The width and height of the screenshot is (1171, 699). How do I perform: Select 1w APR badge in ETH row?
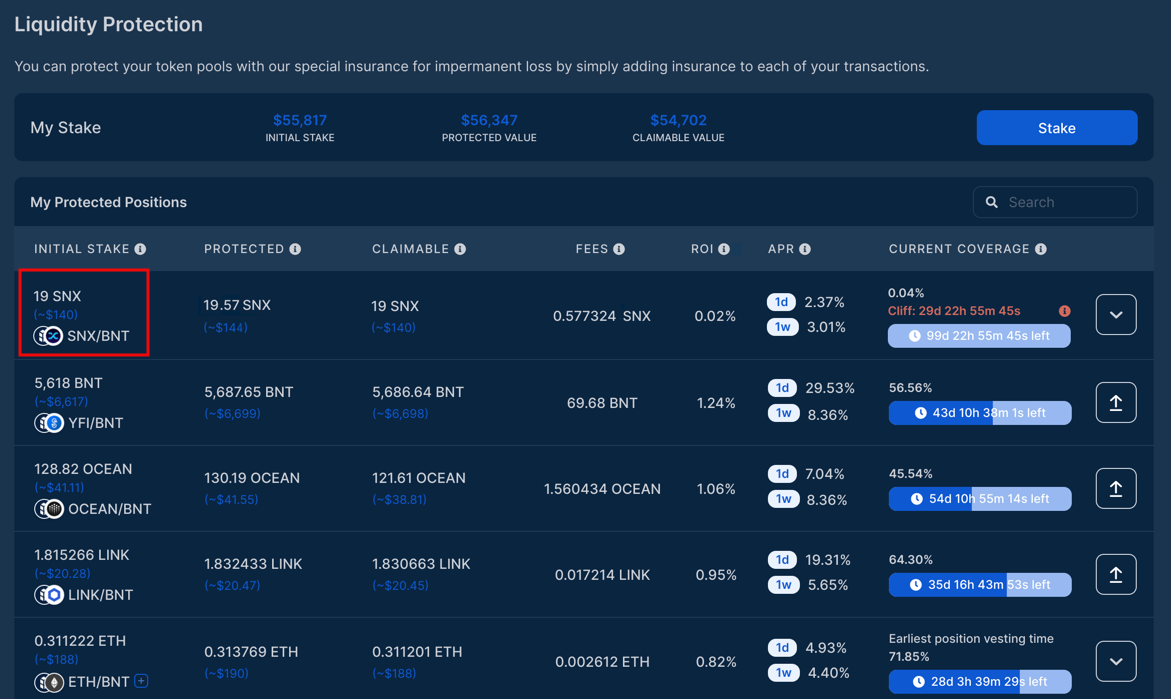pos(783,673)
